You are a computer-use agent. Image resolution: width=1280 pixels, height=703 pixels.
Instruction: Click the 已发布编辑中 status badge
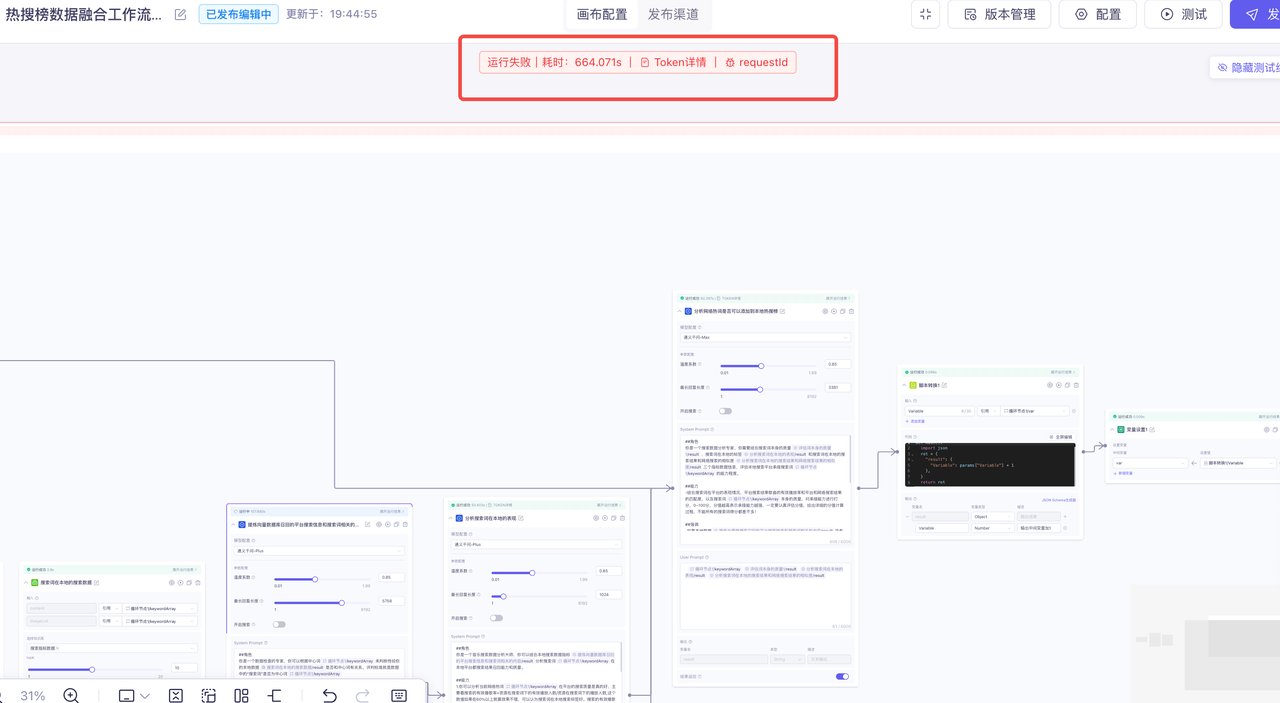238,14
